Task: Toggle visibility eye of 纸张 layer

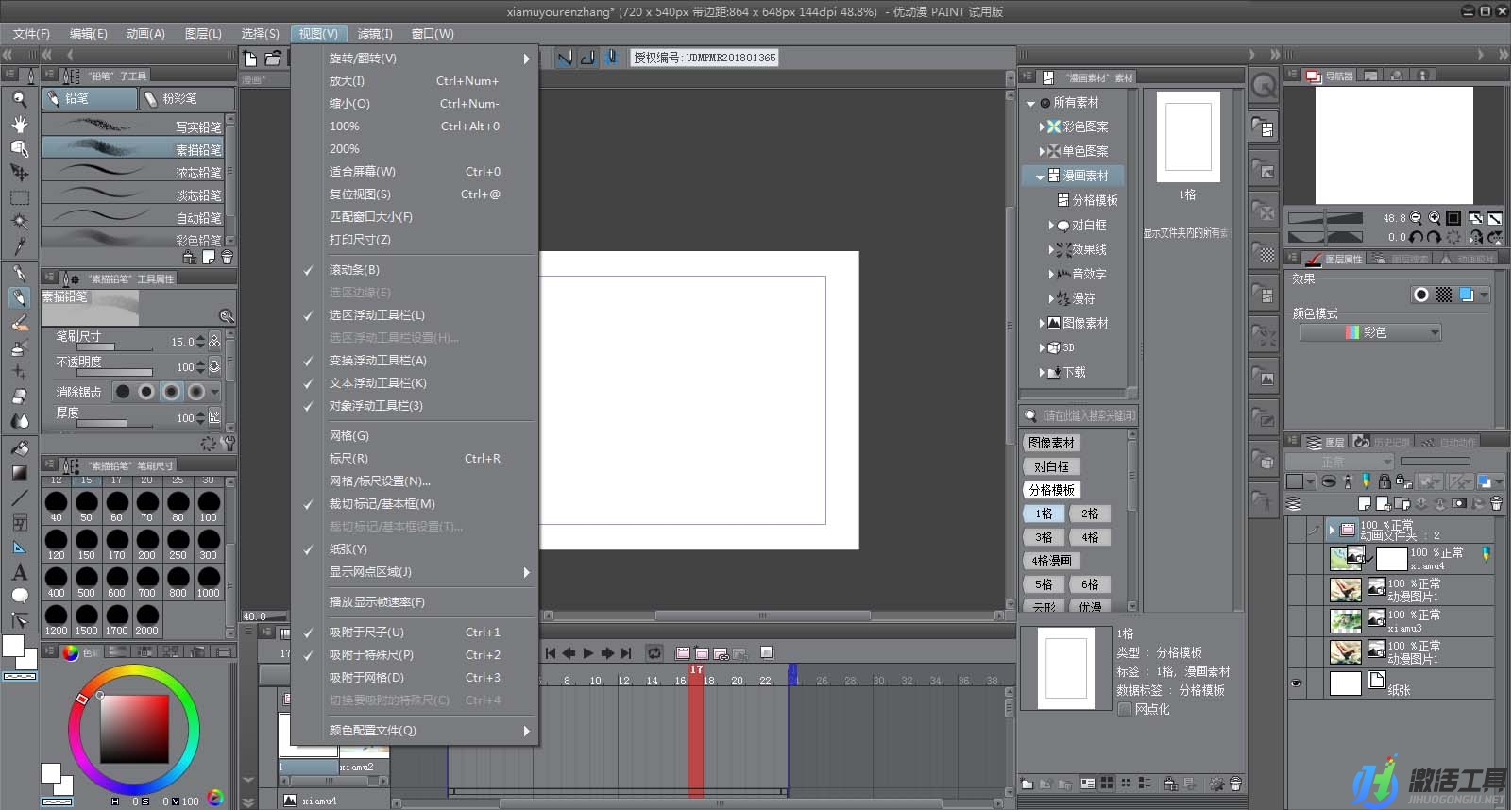Action: click(x=1297, y=683)
